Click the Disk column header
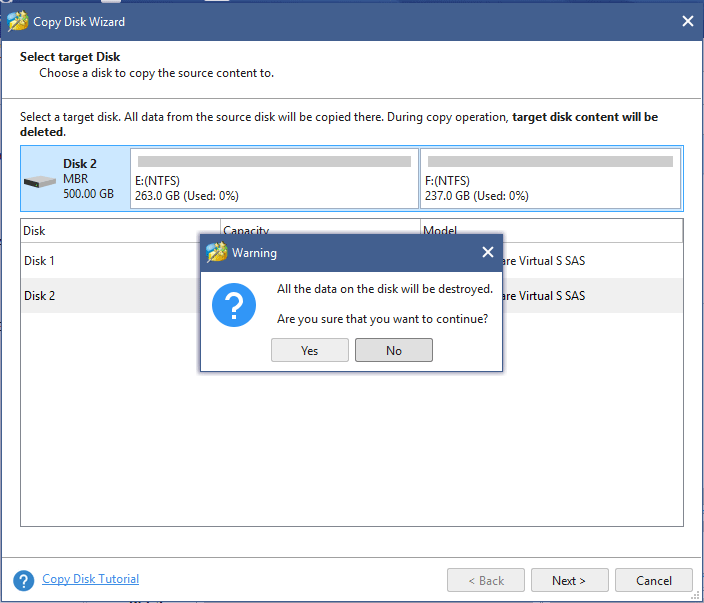The image size is (704, 603). point(120,231)
